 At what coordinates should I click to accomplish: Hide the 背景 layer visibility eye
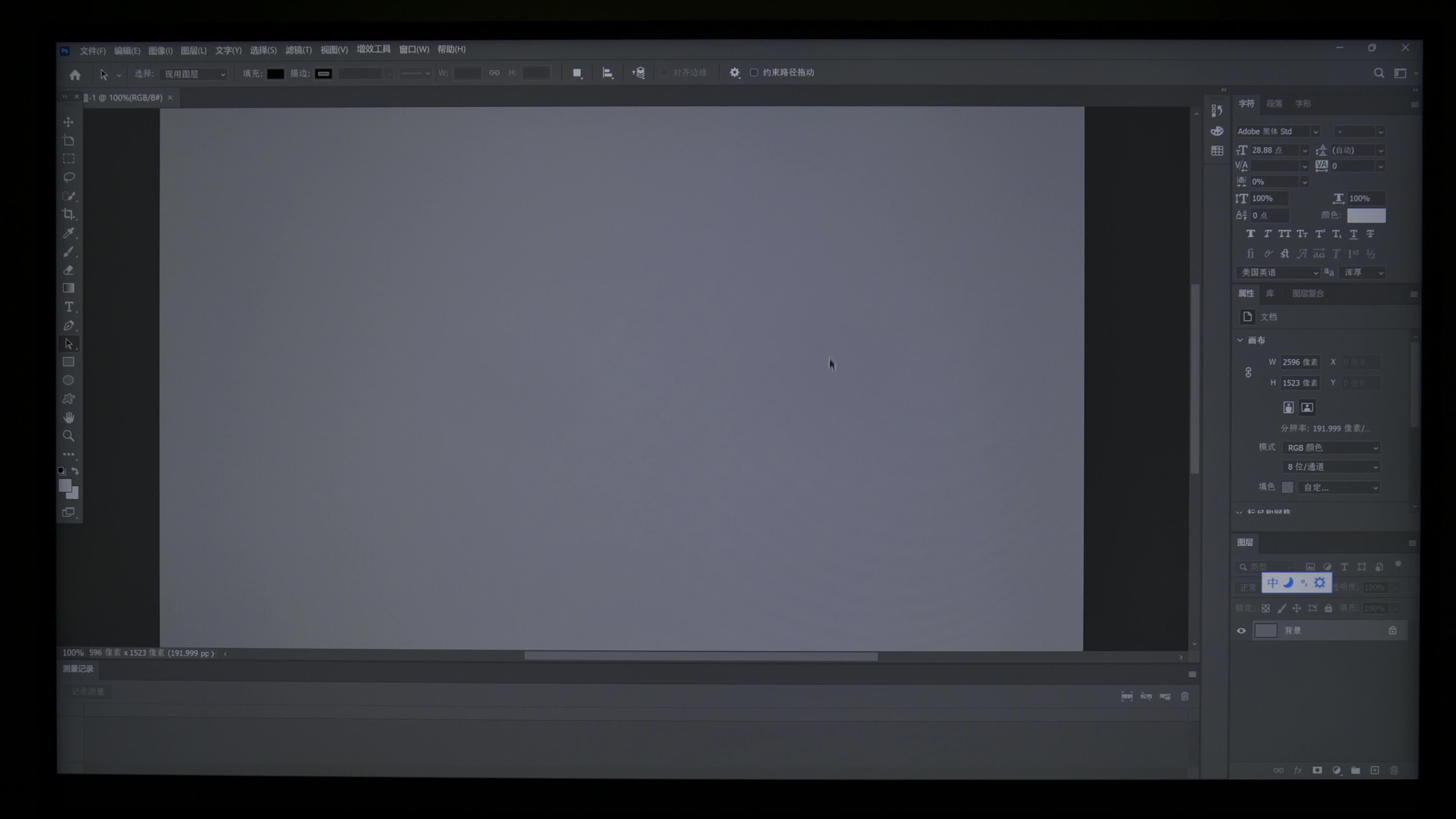point(1241,631)
